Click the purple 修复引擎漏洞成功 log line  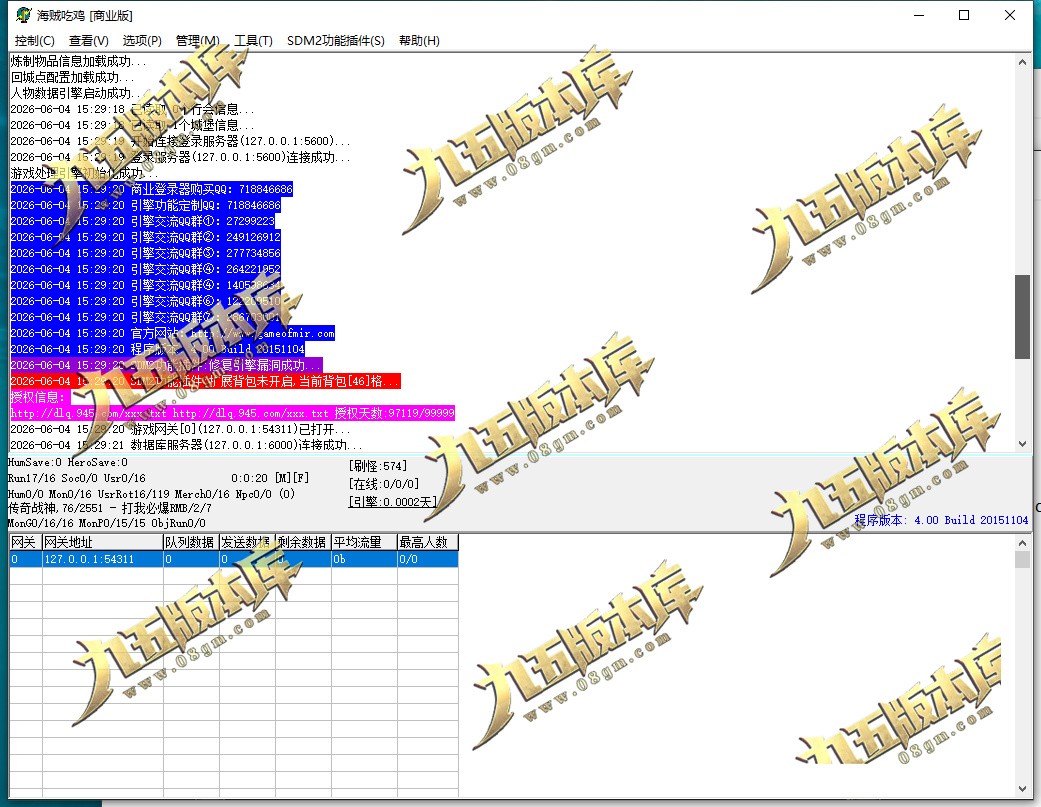(167, 365)
